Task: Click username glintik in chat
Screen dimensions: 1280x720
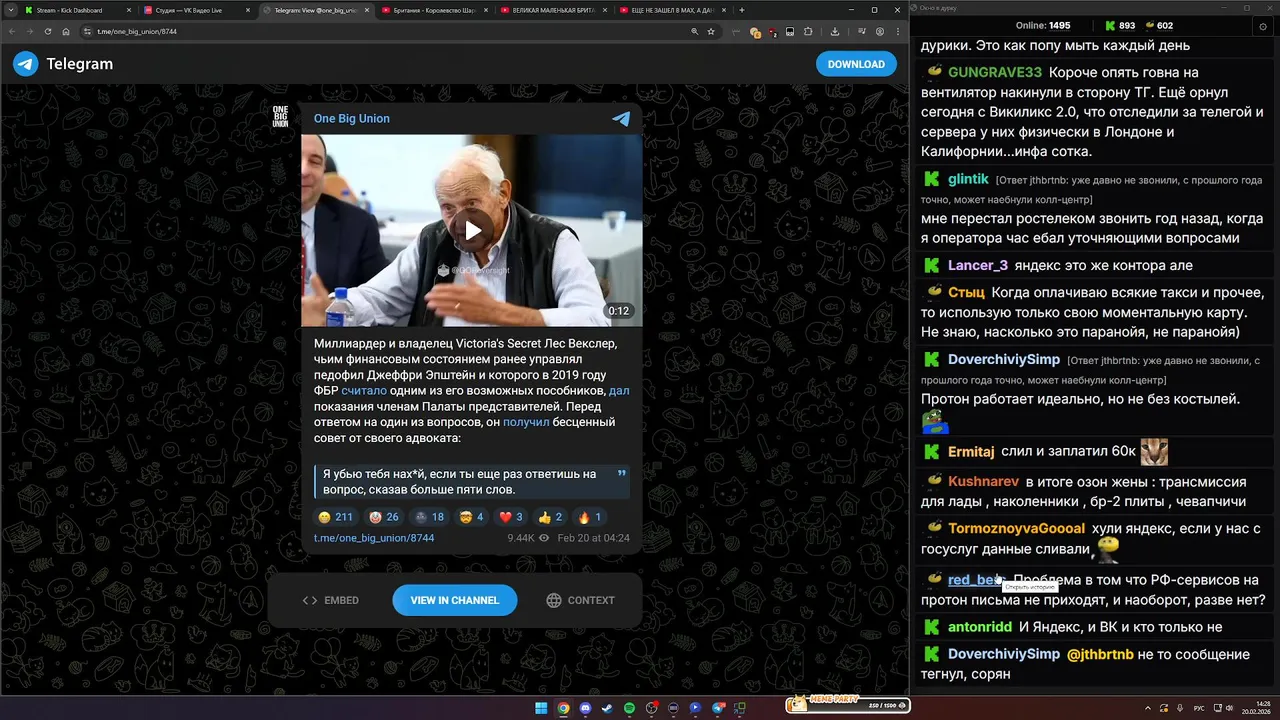Action: click(x=968, y=179)
